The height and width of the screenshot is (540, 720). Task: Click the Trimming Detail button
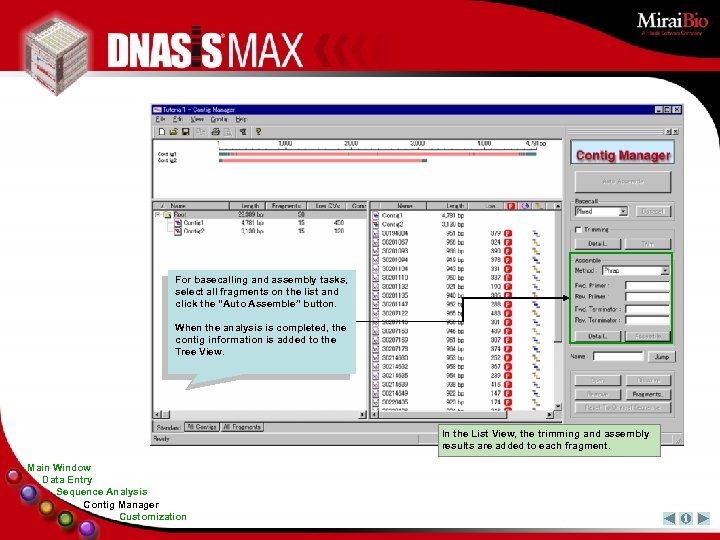pyautogui.click(x=597, y=244)
